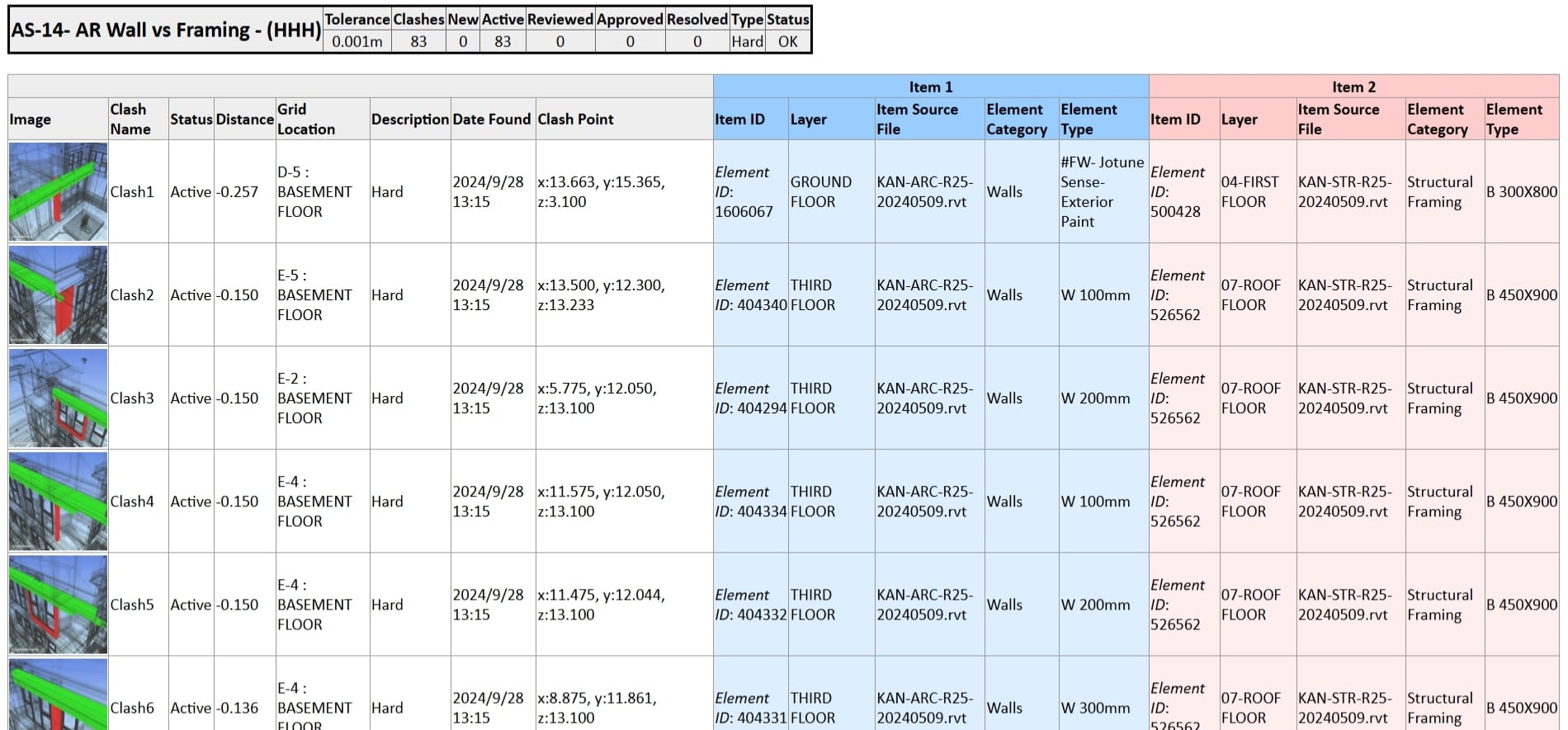Click the Item 1 group header
Screen dimensions: 1568x730
931,87
